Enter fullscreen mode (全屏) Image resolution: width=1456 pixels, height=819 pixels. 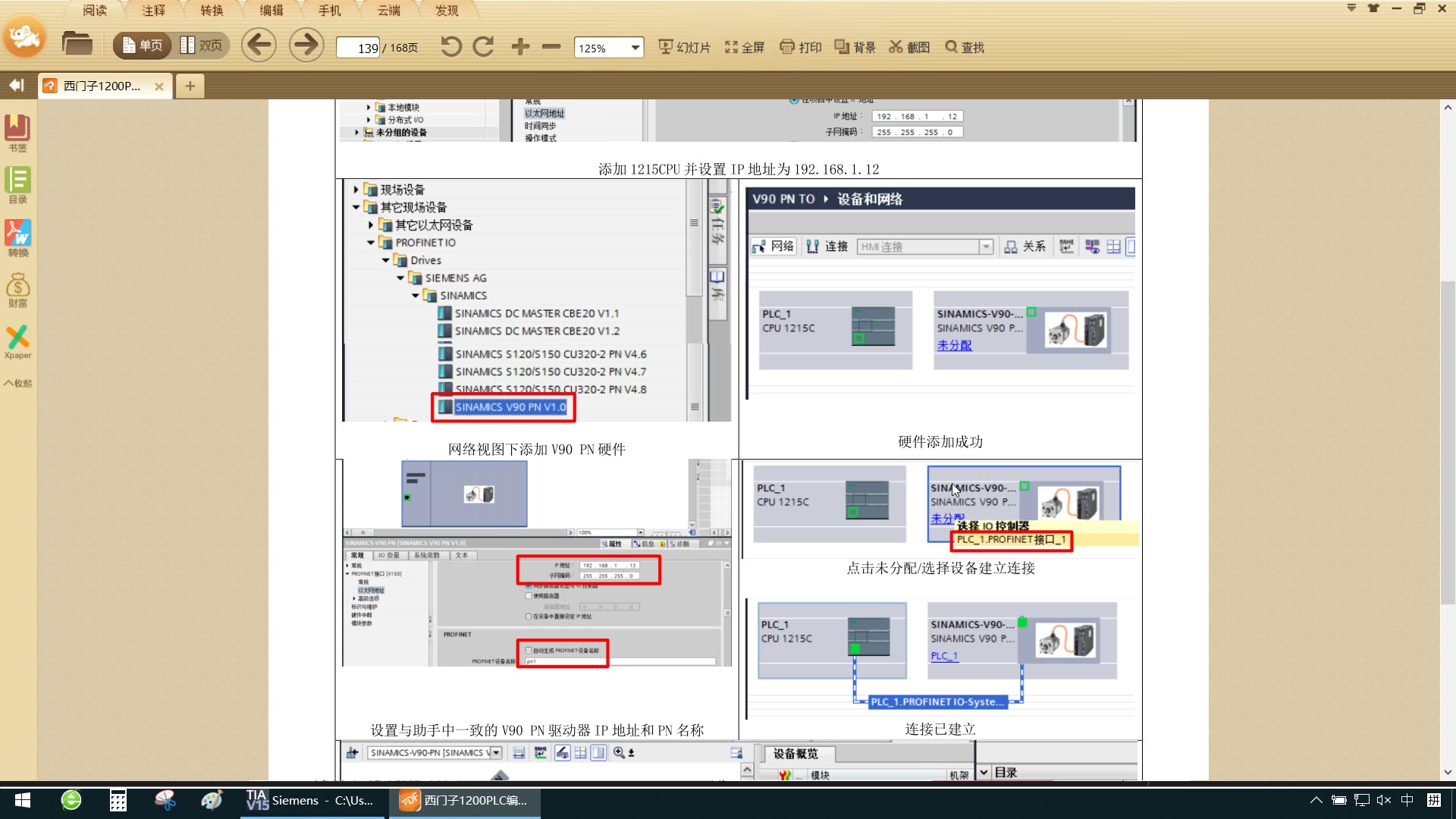pos(744,47)
